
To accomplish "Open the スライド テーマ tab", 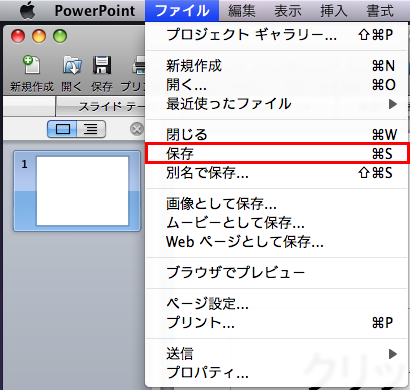I will tap(101, 107).
